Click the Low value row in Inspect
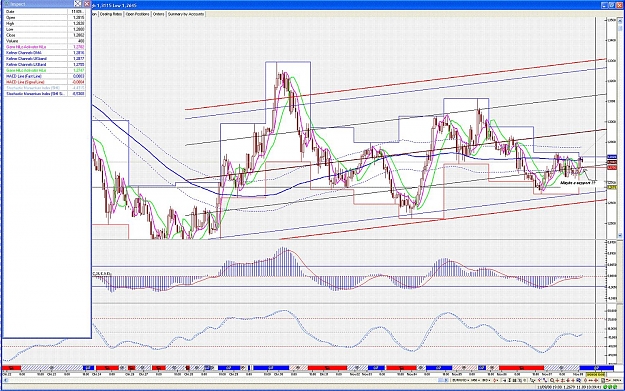Image resolution: width=625 pixels, height=391 pixels. [45, 29]
